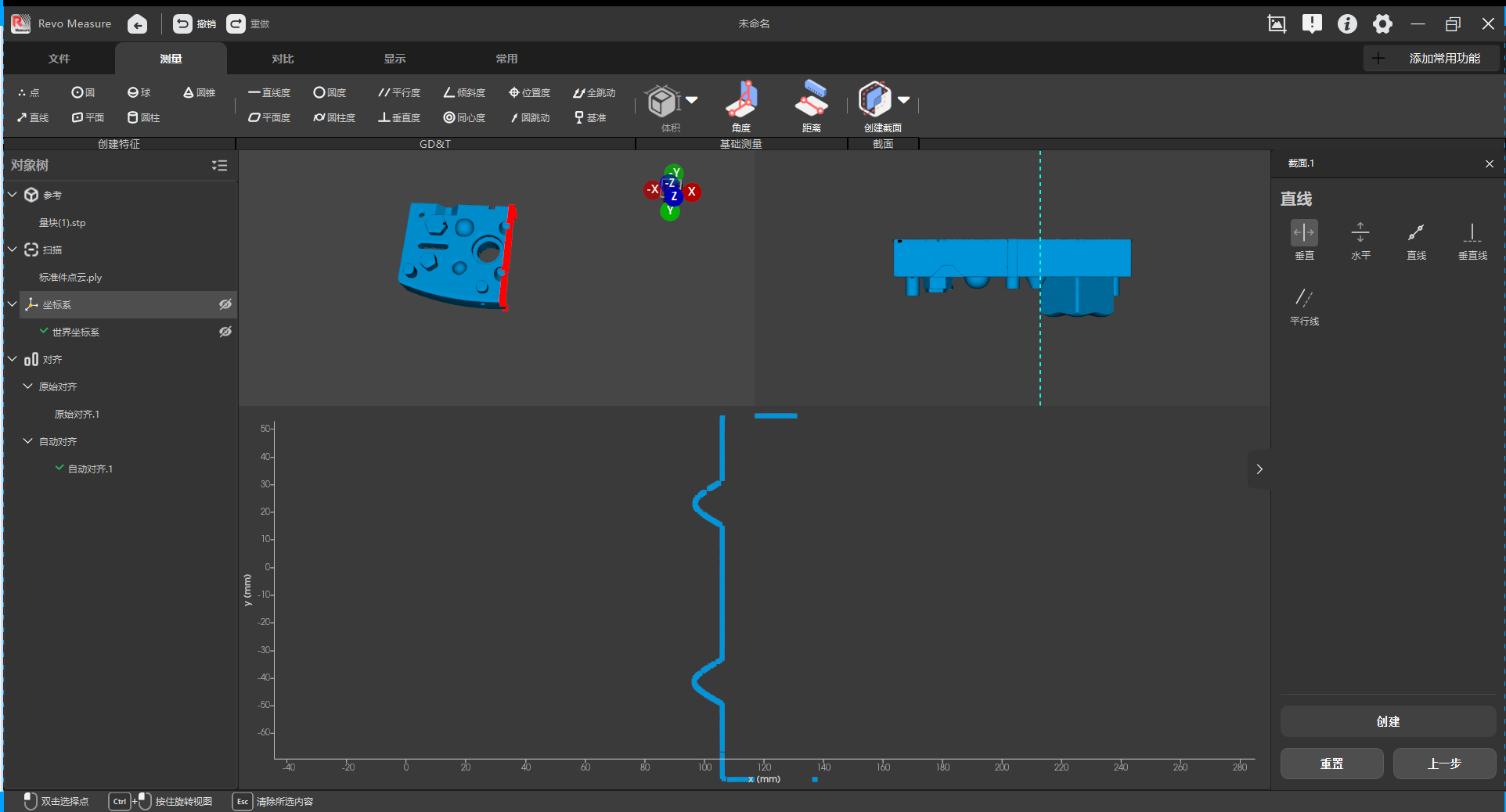Select the 距离 distance measurement tool
Image resolution: width=1506 pixels, height=812 pixels.
811,106
